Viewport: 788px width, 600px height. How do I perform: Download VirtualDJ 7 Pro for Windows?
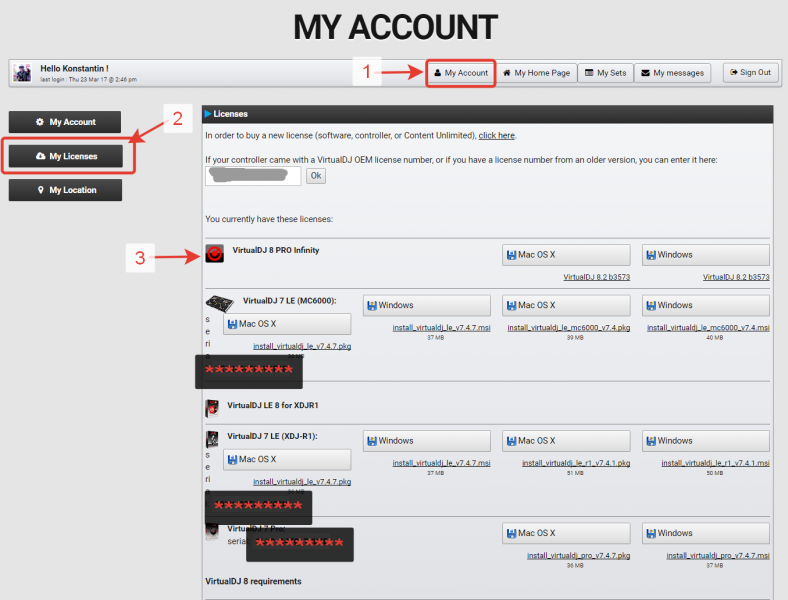point(706,533)
